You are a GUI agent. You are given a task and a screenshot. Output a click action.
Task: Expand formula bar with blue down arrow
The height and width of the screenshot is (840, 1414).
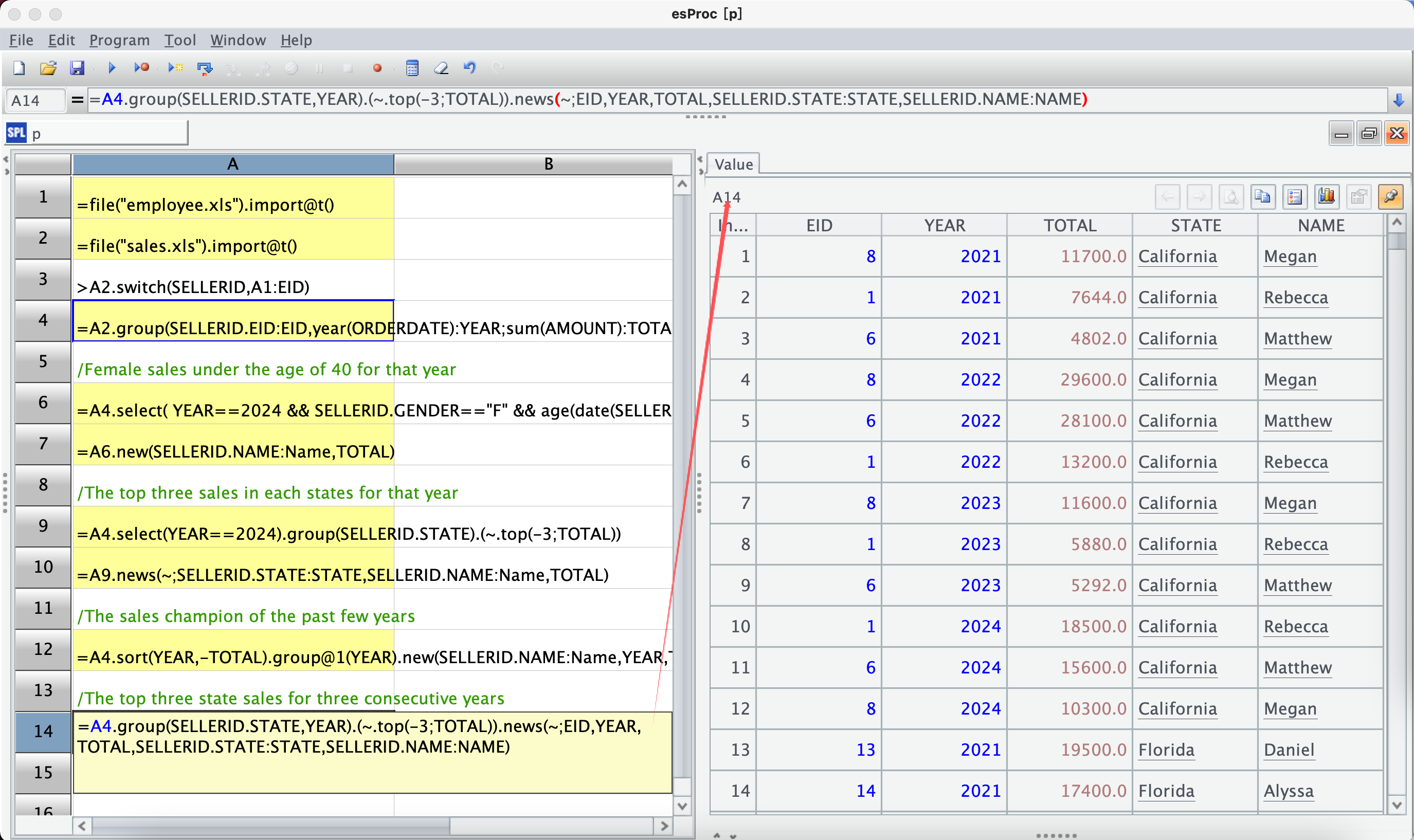pyautogui.click(x=1398, y=101)
